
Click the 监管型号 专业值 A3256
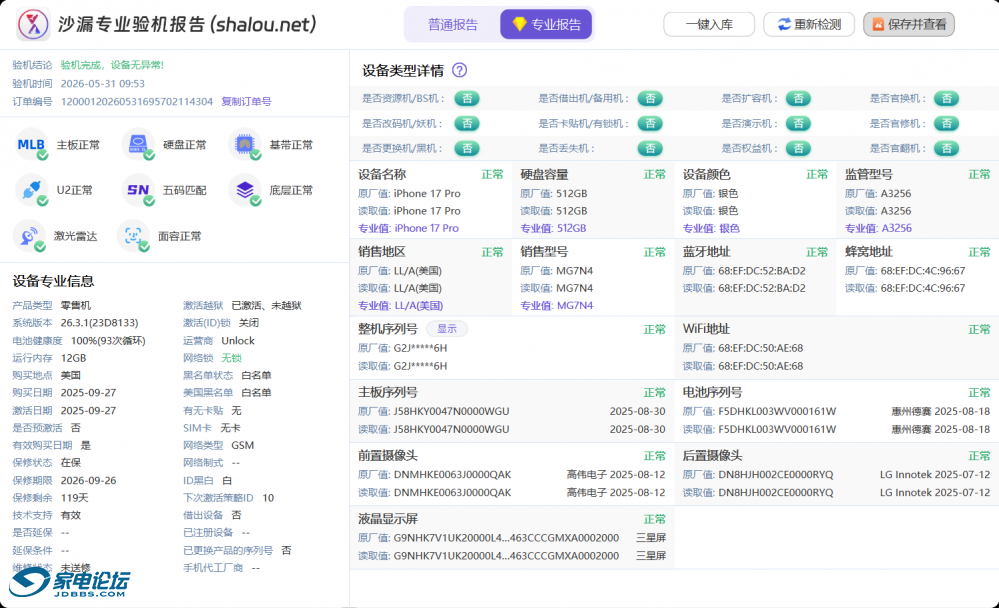pos(896,228)
